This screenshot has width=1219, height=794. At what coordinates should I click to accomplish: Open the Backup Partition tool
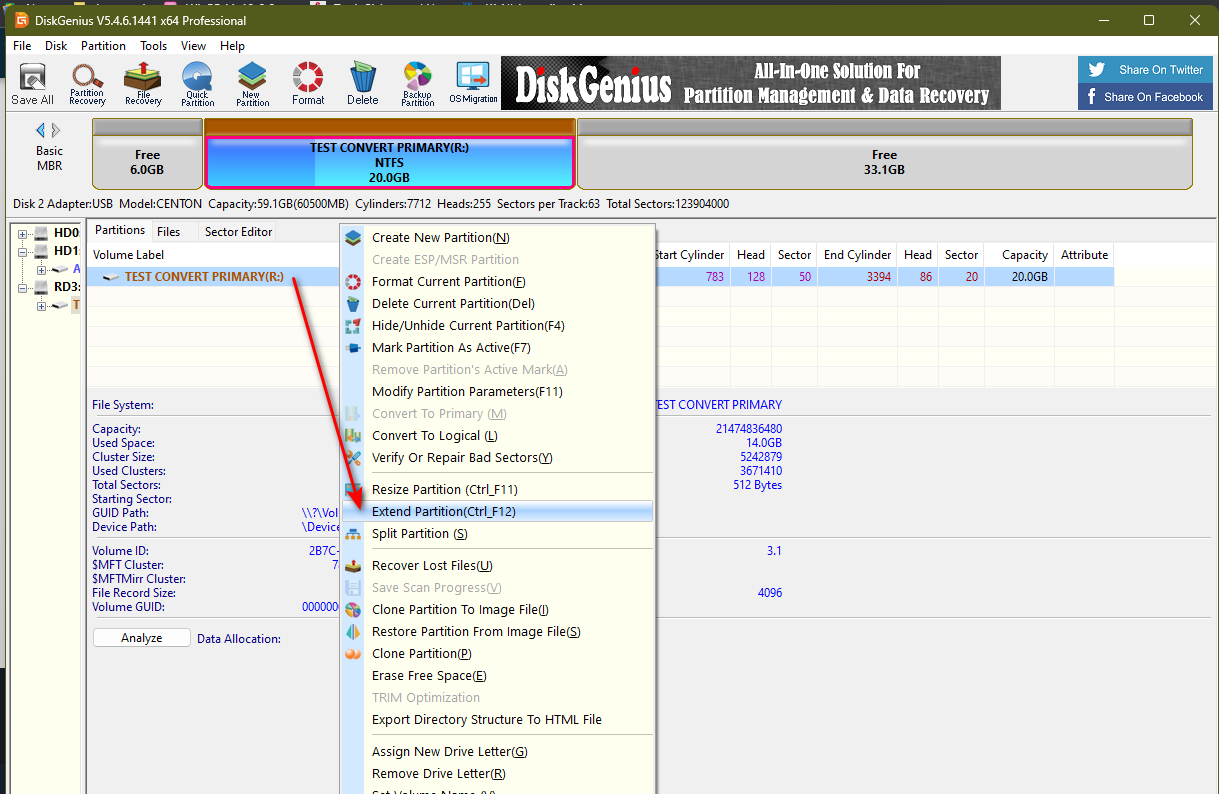[x=418, y=83]
